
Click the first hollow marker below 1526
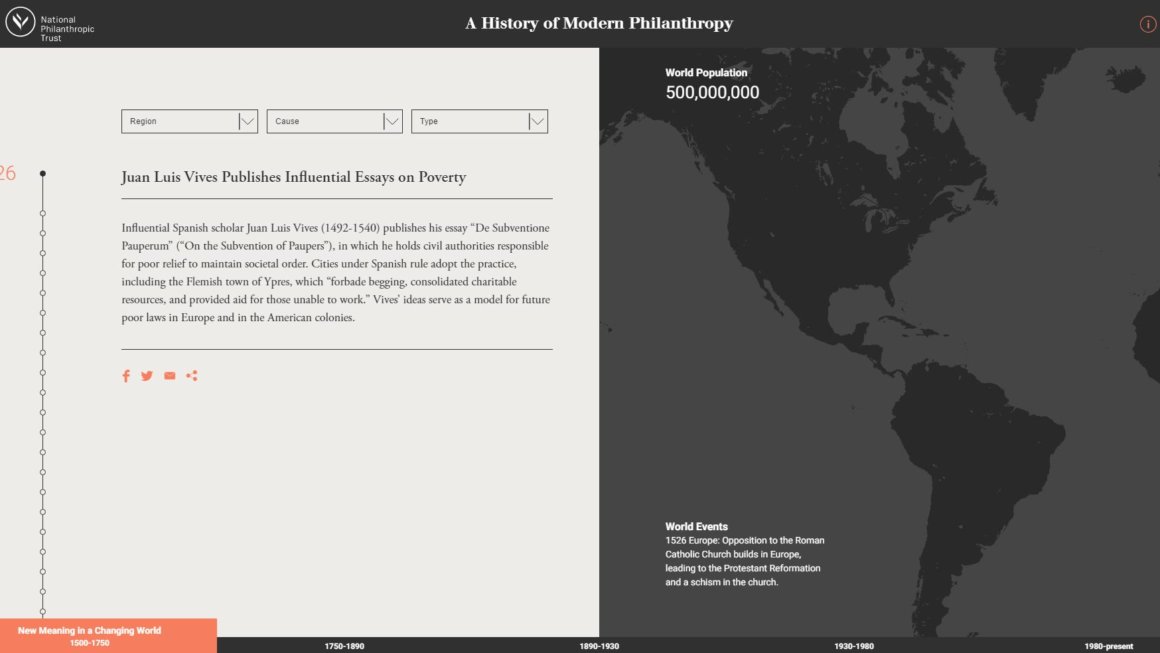(x=42, y=213)
